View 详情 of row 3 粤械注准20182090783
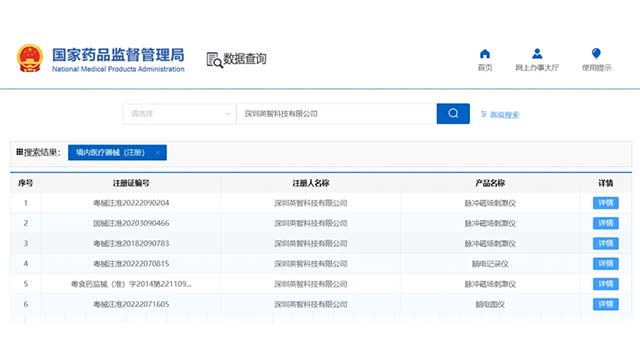Screen dimensions: 640x360 click(x=606, y=243)
